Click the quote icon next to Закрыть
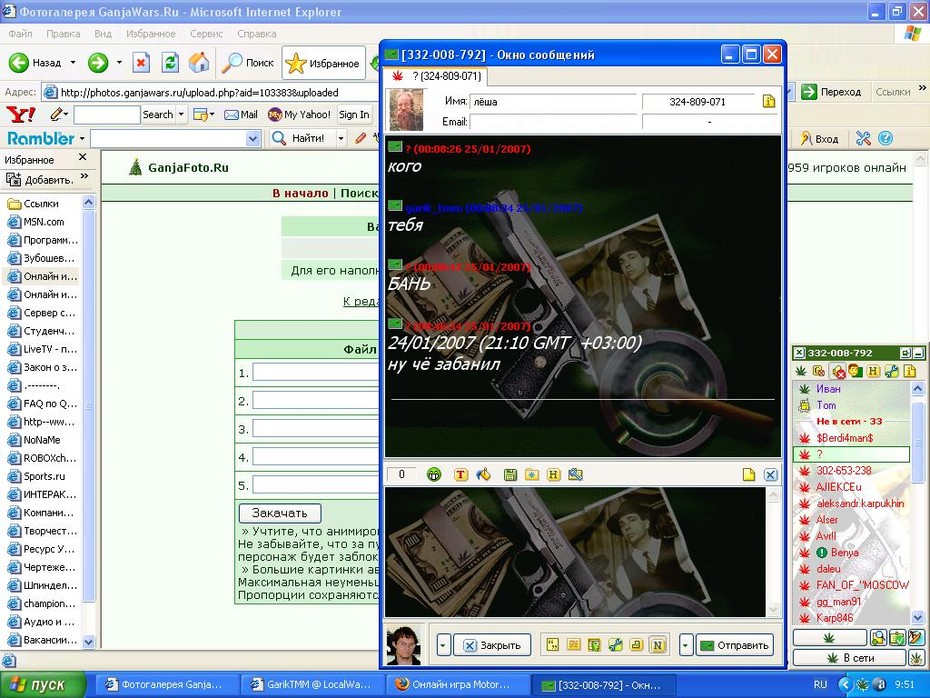The height and width of the screenshot is (698, 930). click(x=553, y=645)
